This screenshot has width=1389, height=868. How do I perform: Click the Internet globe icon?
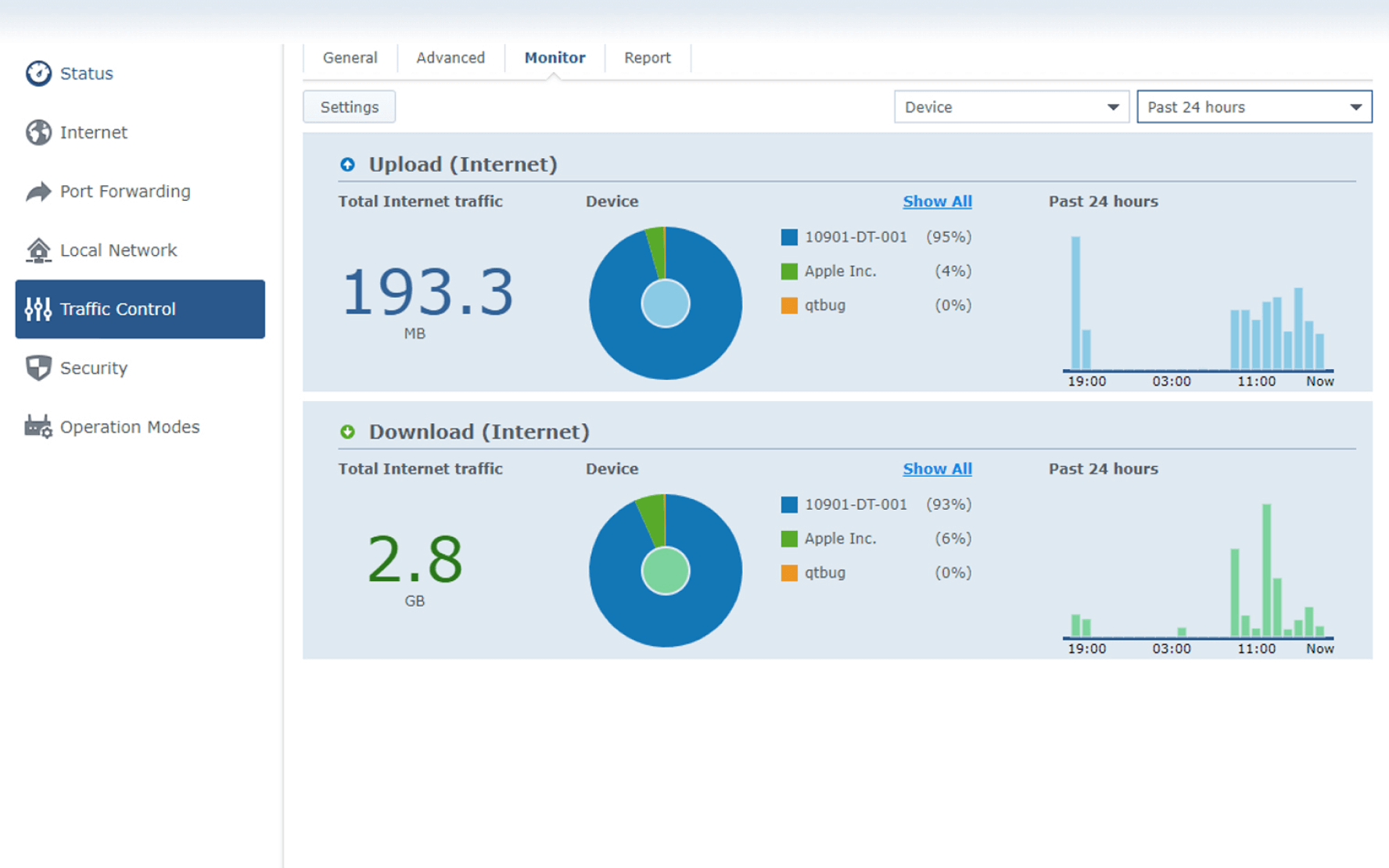(x=38, y=132)
